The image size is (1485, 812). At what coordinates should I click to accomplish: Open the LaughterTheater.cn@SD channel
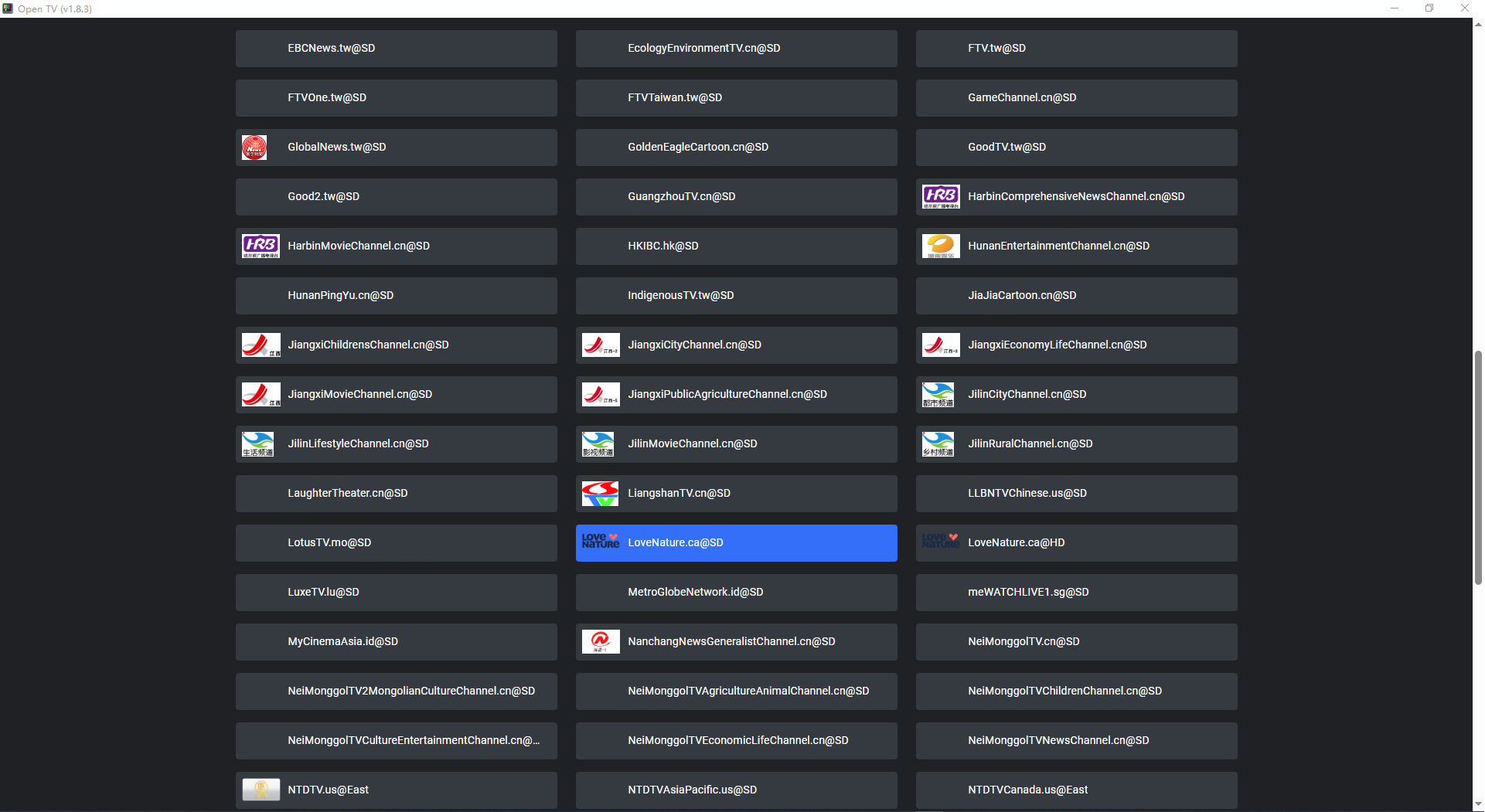(x=396, y=494)
